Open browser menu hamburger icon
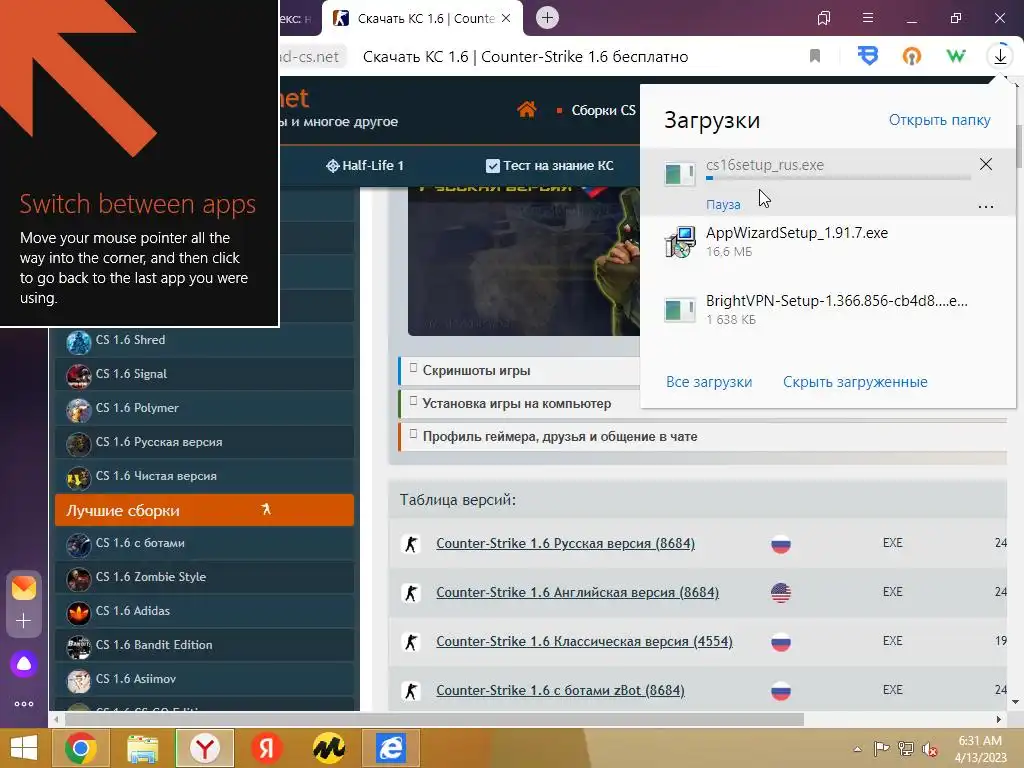The height and width of the screenshot is (768, 1024). click(867, 18)
